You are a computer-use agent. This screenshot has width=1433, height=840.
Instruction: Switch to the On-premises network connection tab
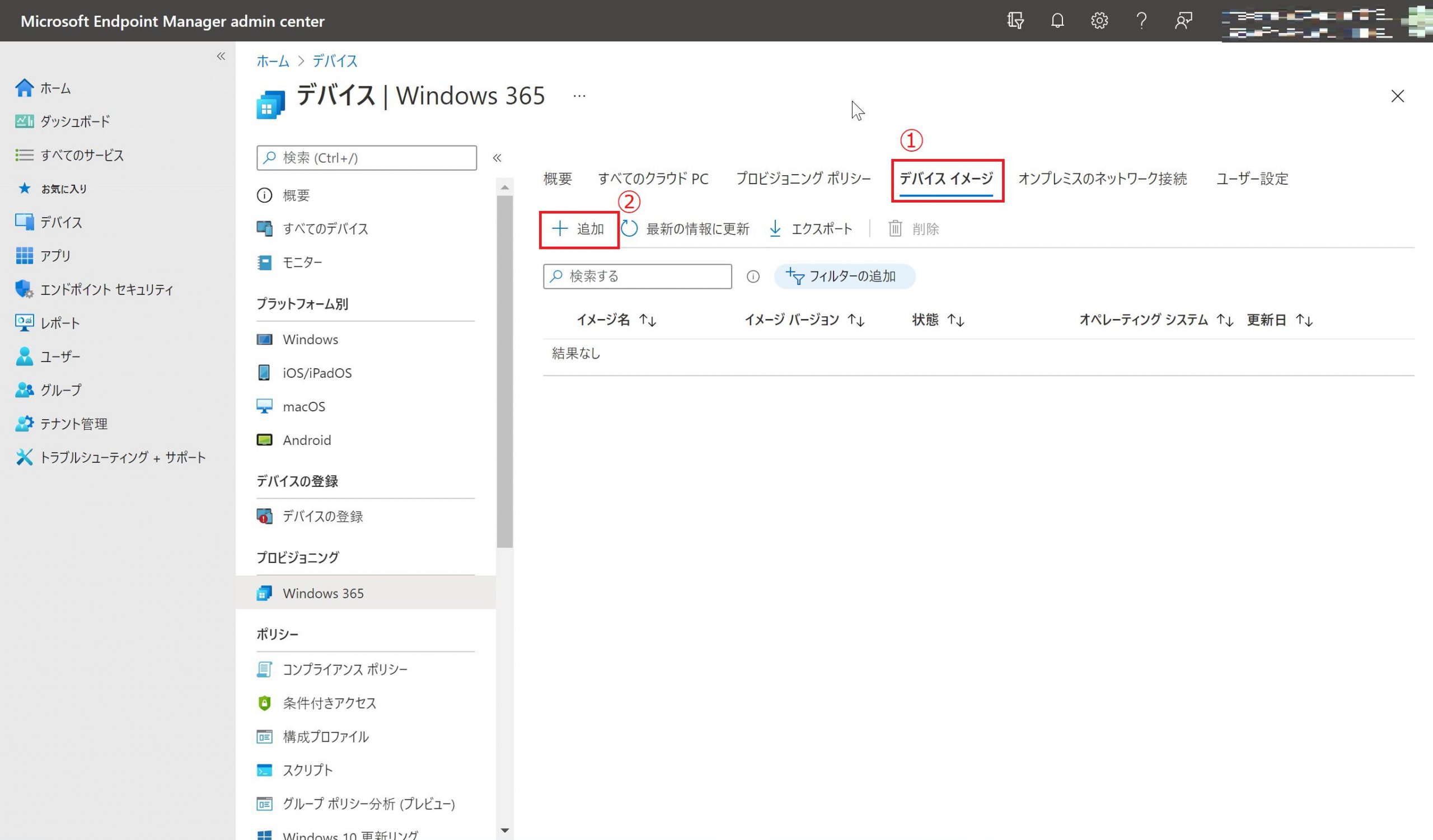point(1102,179)
